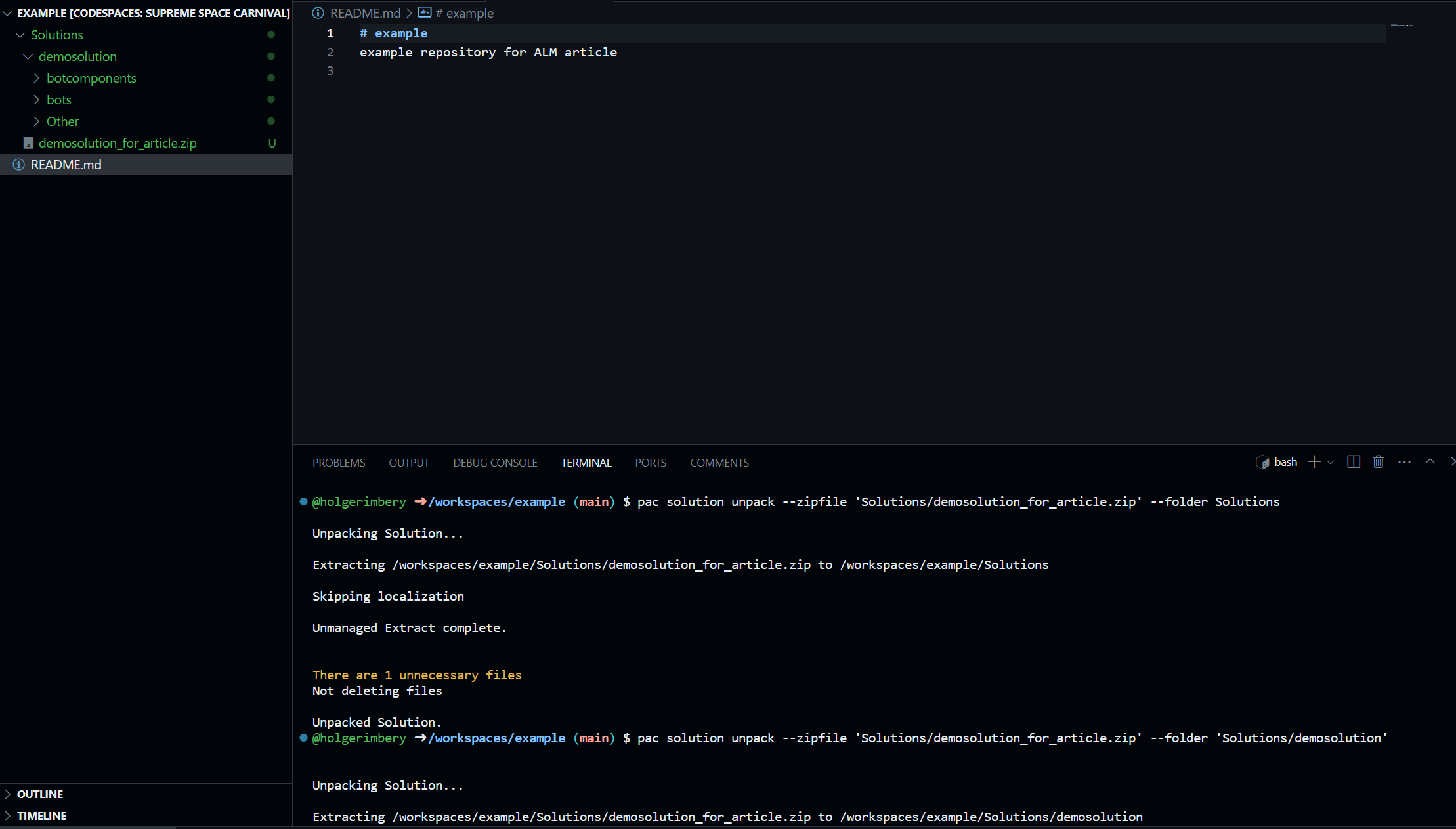This screenshot has height=829, width=1456.
Task: Click the 'Not deleting files' terminal line
Action: click(x=377, y=691)
